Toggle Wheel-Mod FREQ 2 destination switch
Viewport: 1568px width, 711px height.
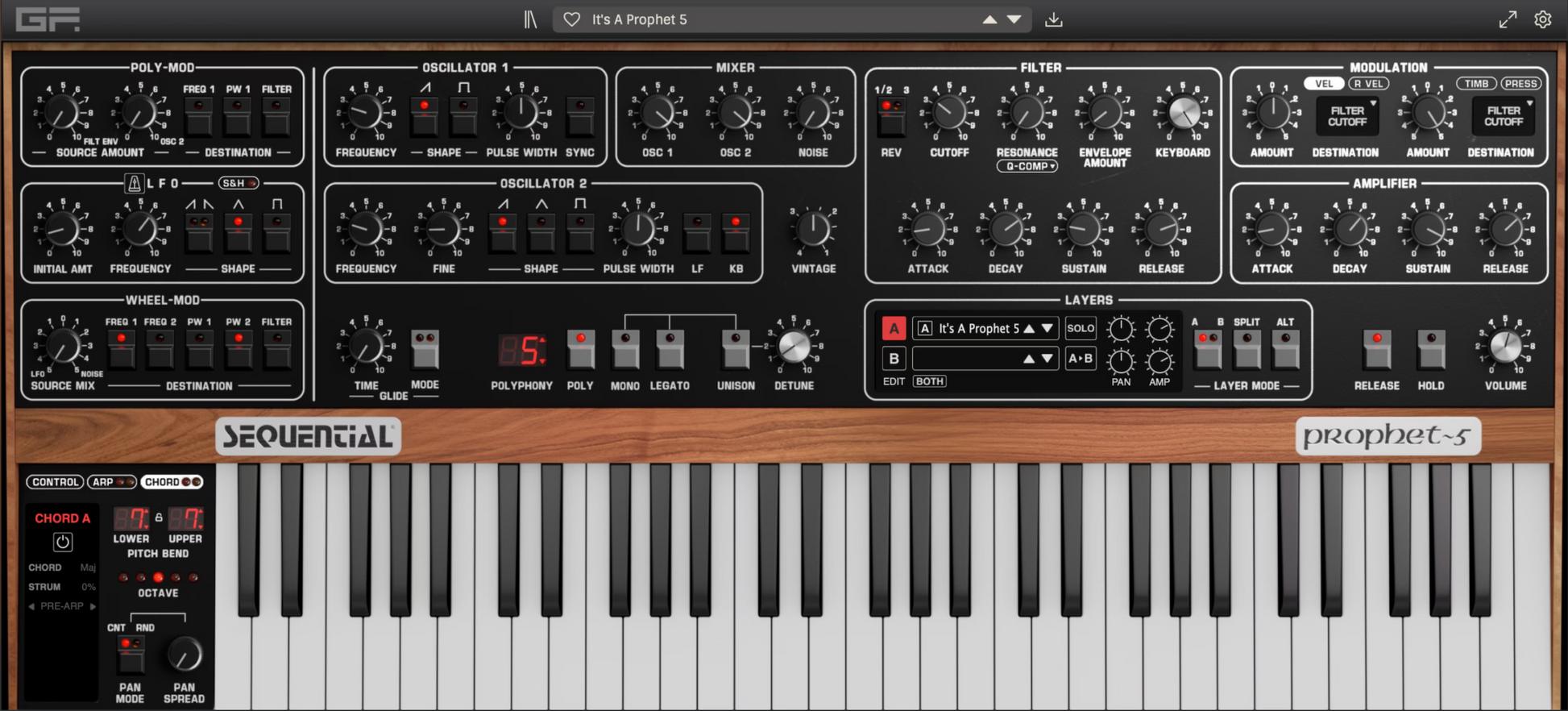tap(160, 348)
